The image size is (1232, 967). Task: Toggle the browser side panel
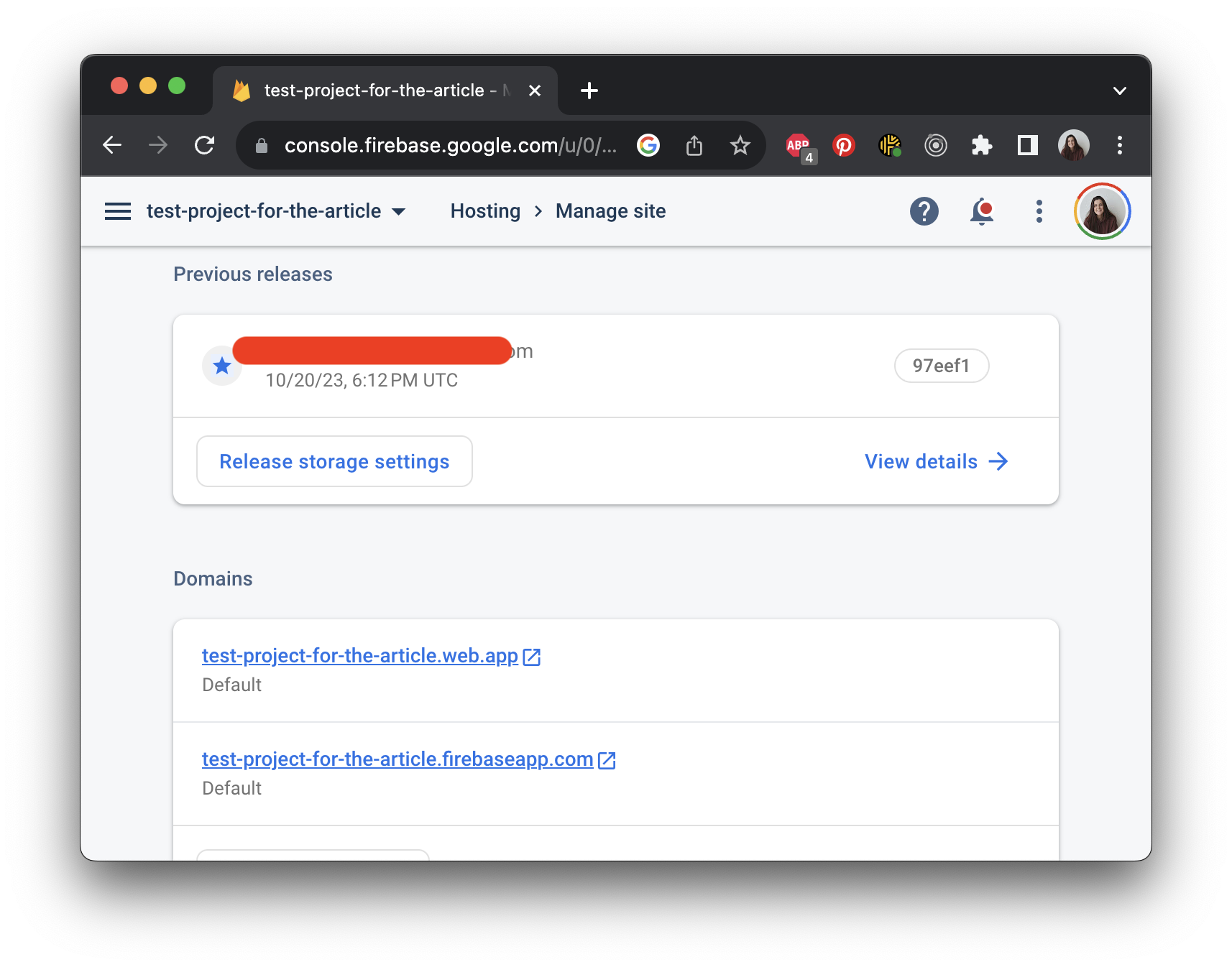pos(1028,146)
